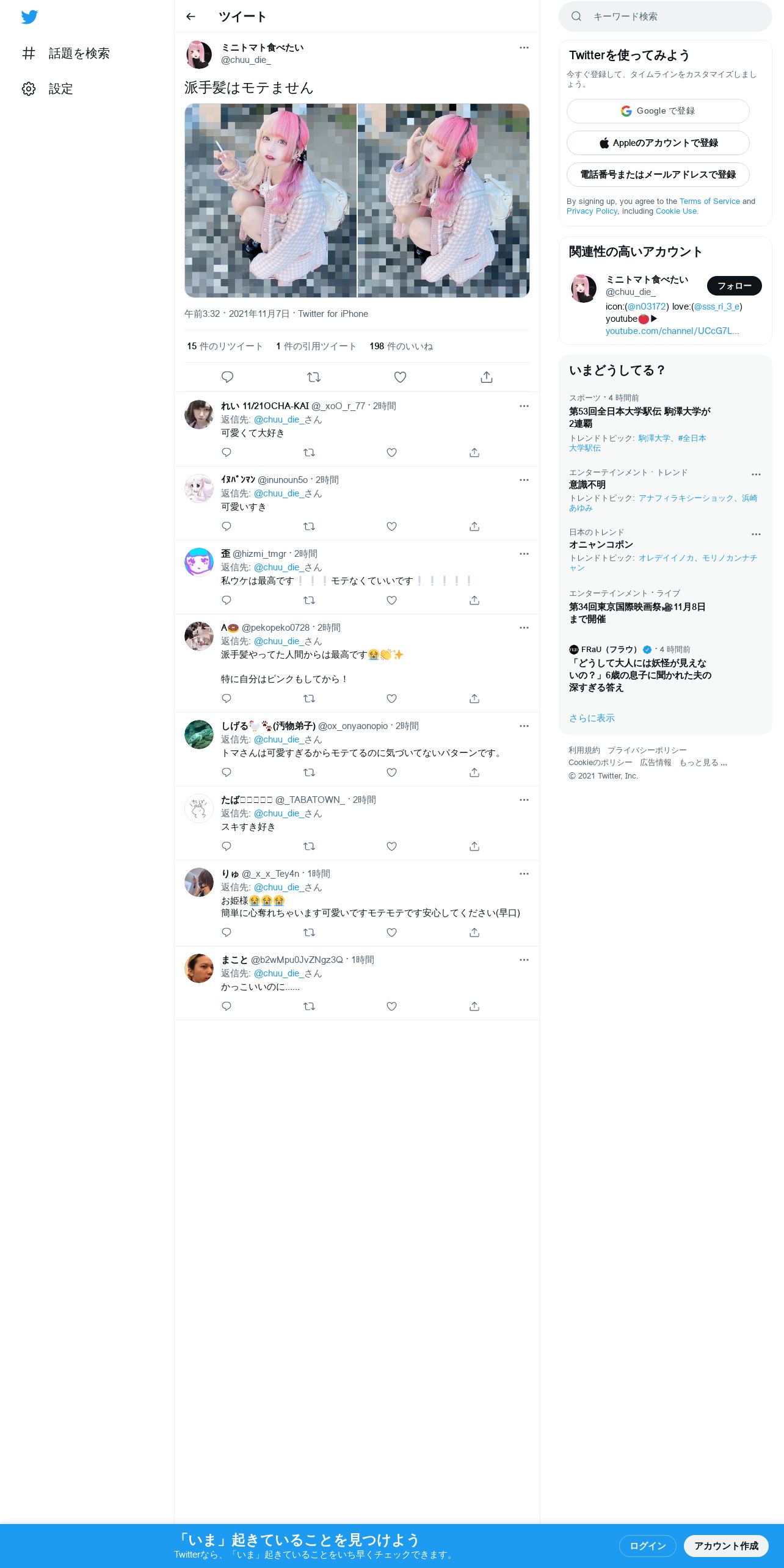Open more options for the 意識不明 trend
Screen dimensions: 784x1568
tap(756, 474)
